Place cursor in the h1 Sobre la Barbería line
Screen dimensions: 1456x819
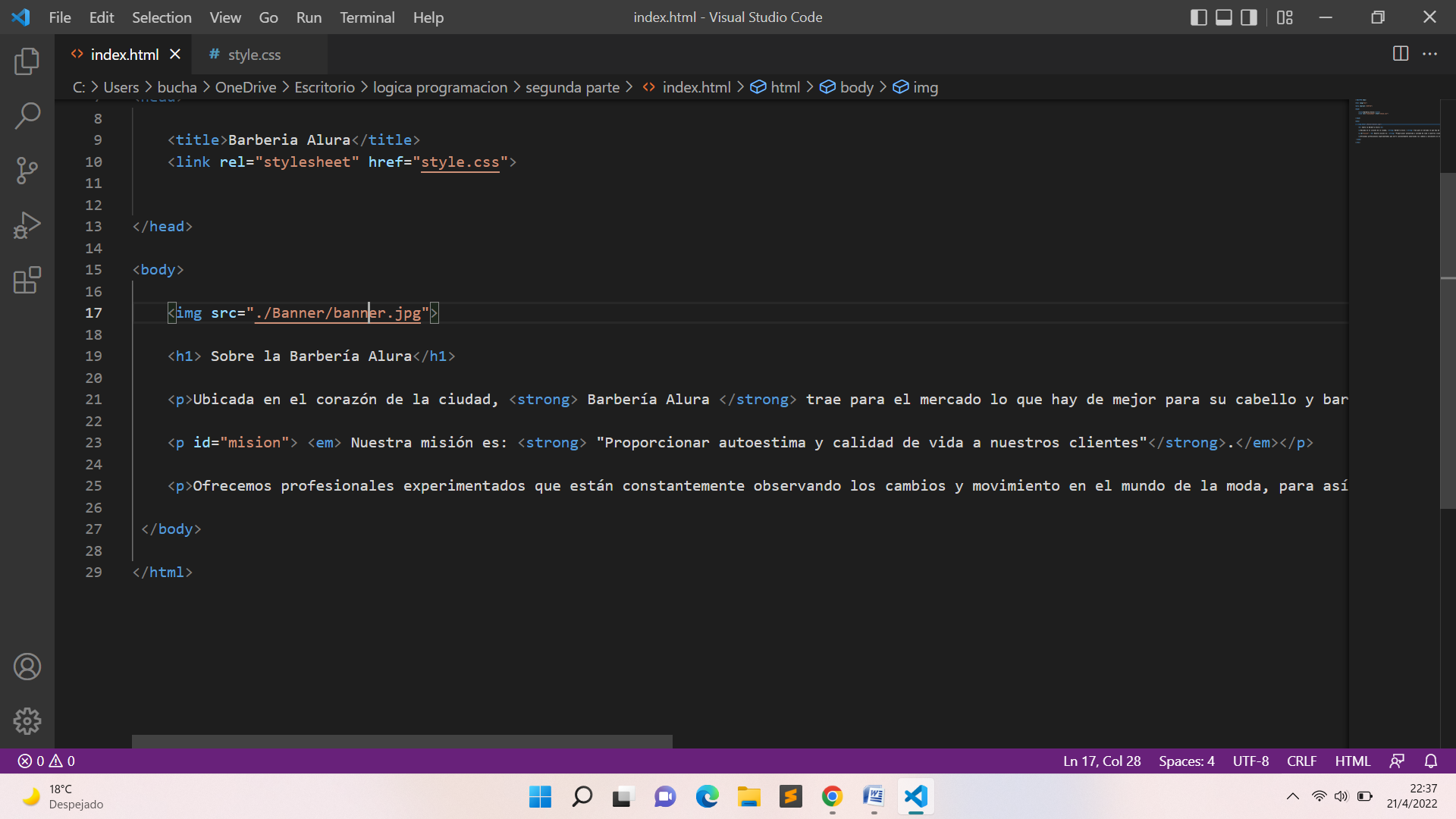click(x=311, y=356)
